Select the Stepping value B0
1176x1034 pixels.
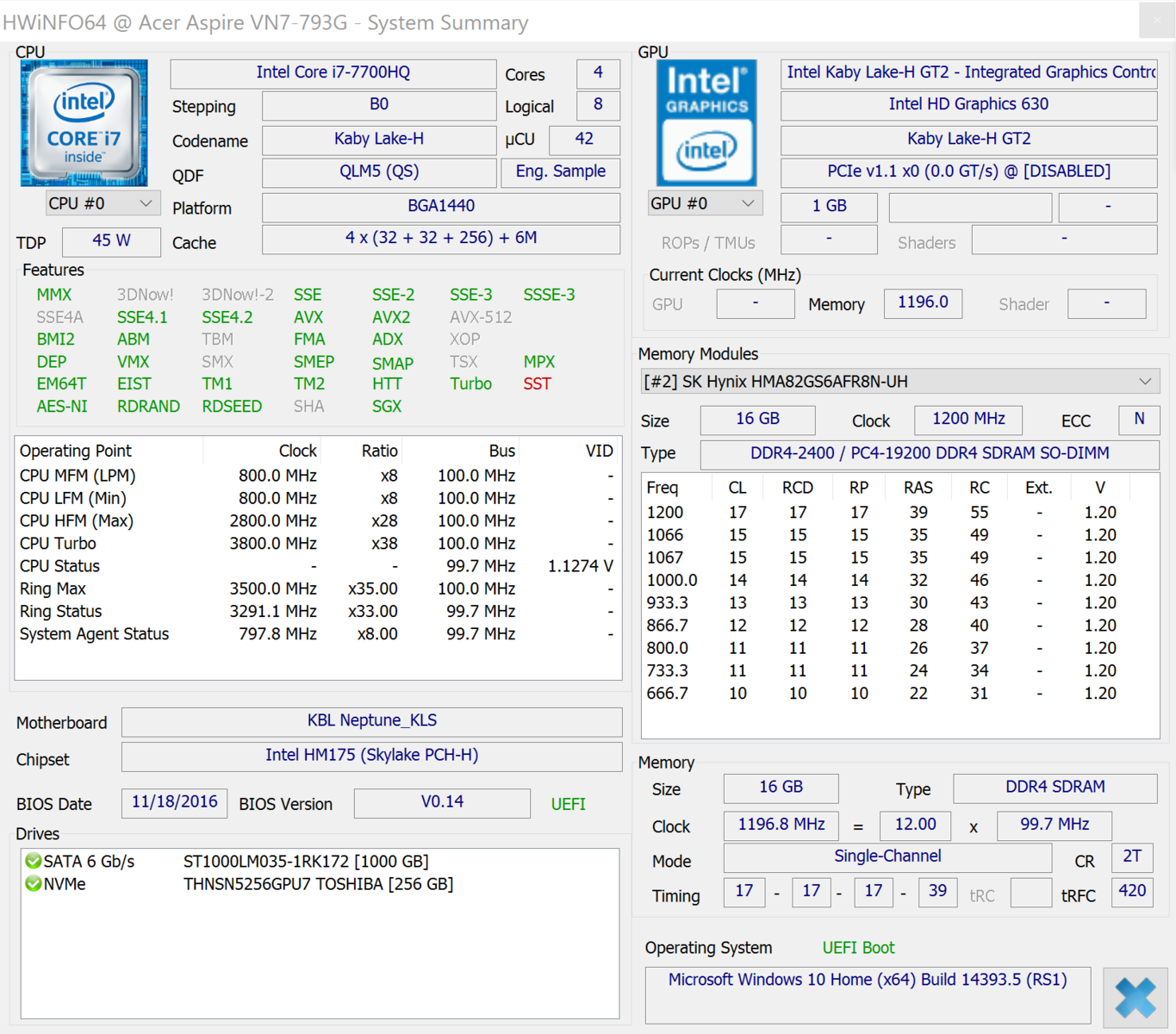point(379,105)
